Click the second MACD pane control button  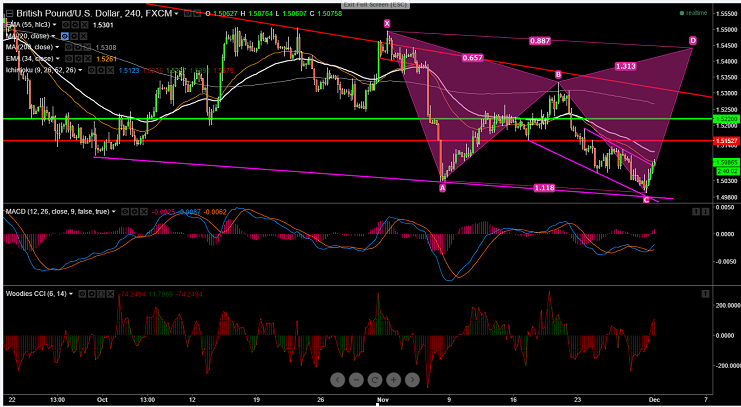[x=705, y=212]
